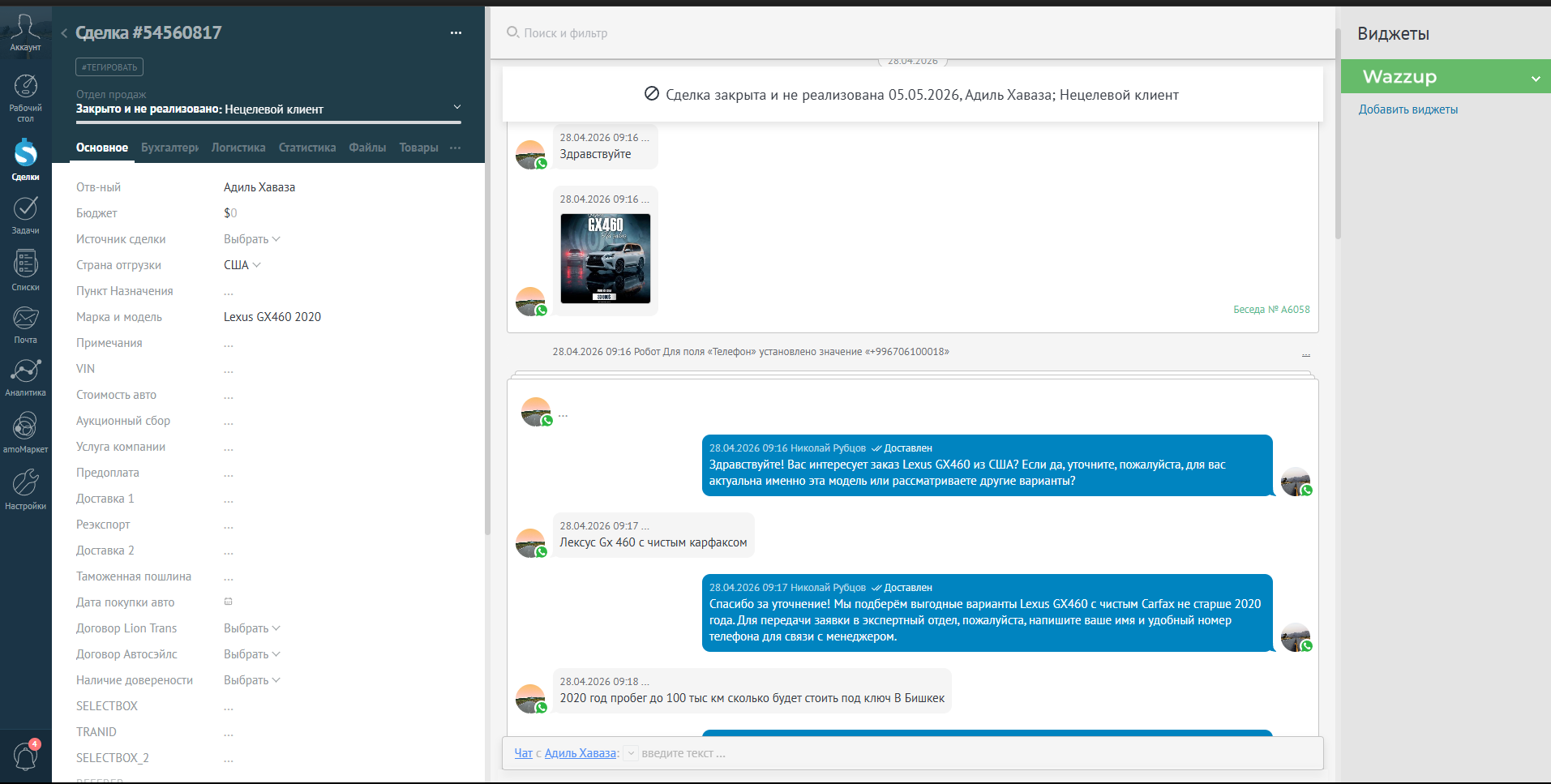The height and width of the screenshot is (784, 1551).
Task: Expand the collapsed ellipsis in chat
Action: tap(563, 415)
